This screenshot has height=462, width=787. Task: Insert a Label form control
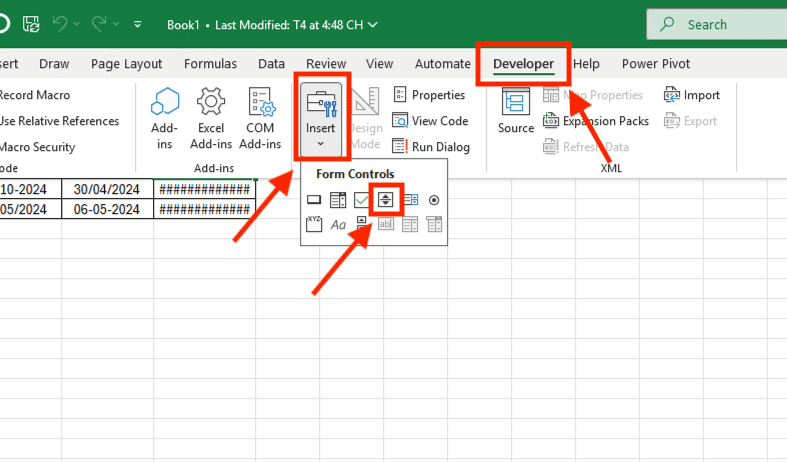tap(338, 224)
